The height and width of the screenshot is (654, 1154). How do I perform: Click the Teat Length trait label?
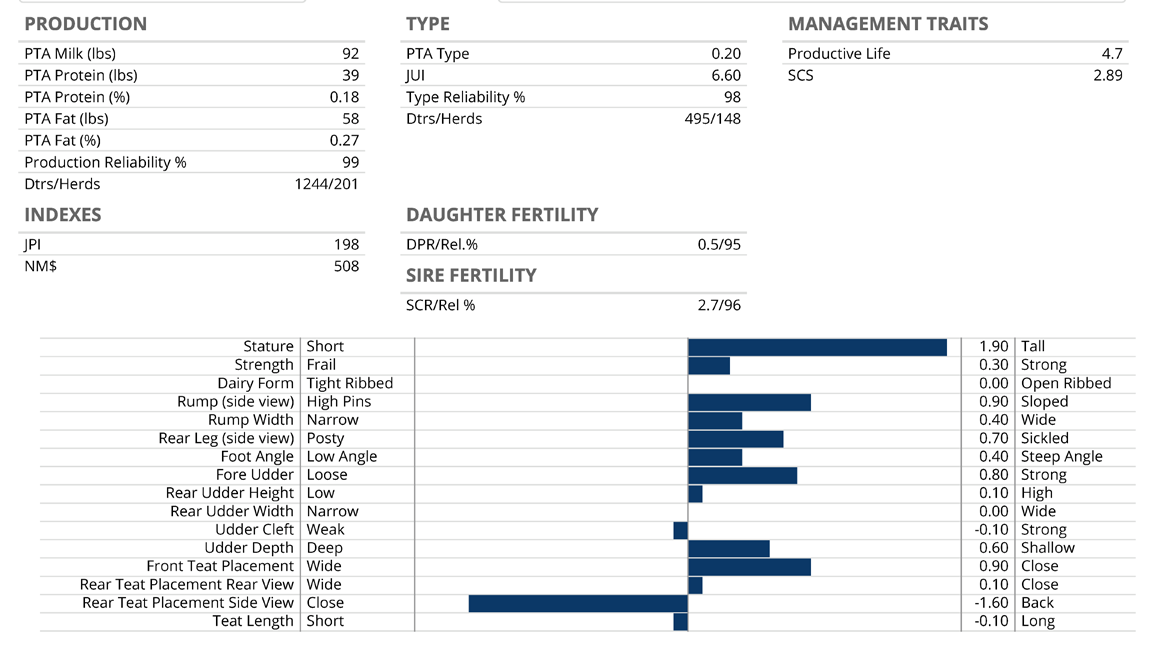(x=253, y=621)
